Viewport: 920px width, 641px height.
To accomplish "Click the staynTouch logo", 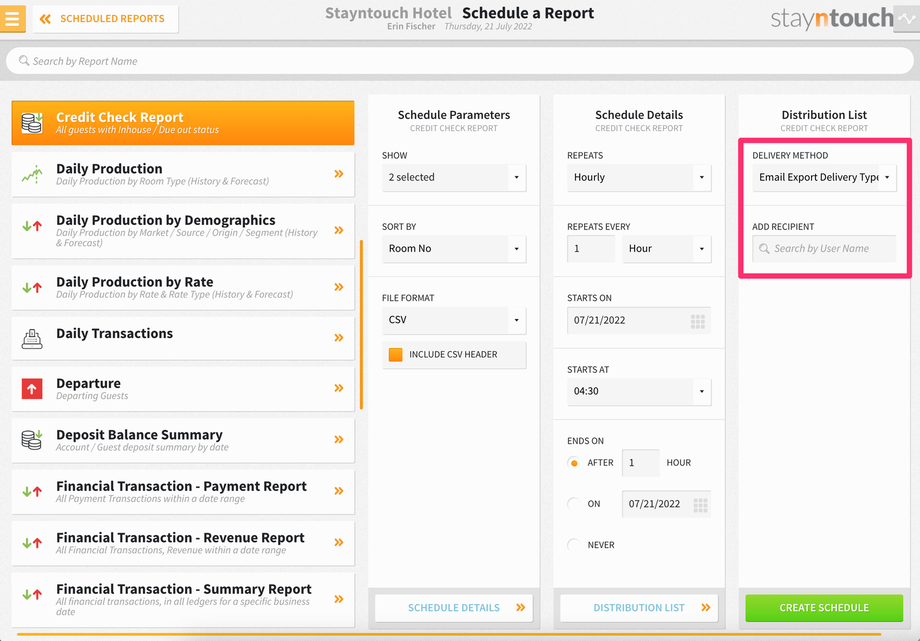I will 831,19.
